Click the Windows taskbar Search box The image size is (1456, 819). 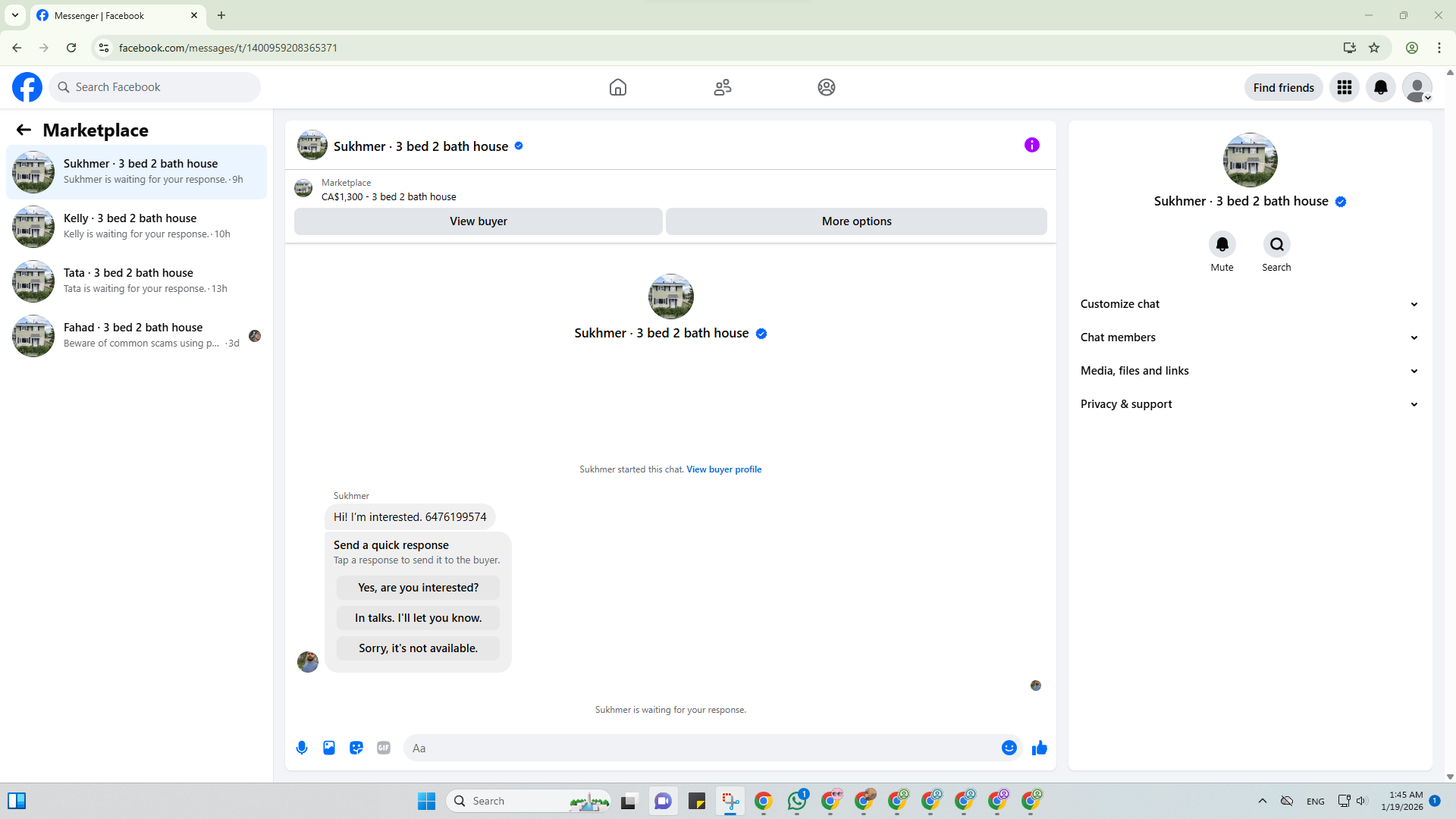[529, 801]
